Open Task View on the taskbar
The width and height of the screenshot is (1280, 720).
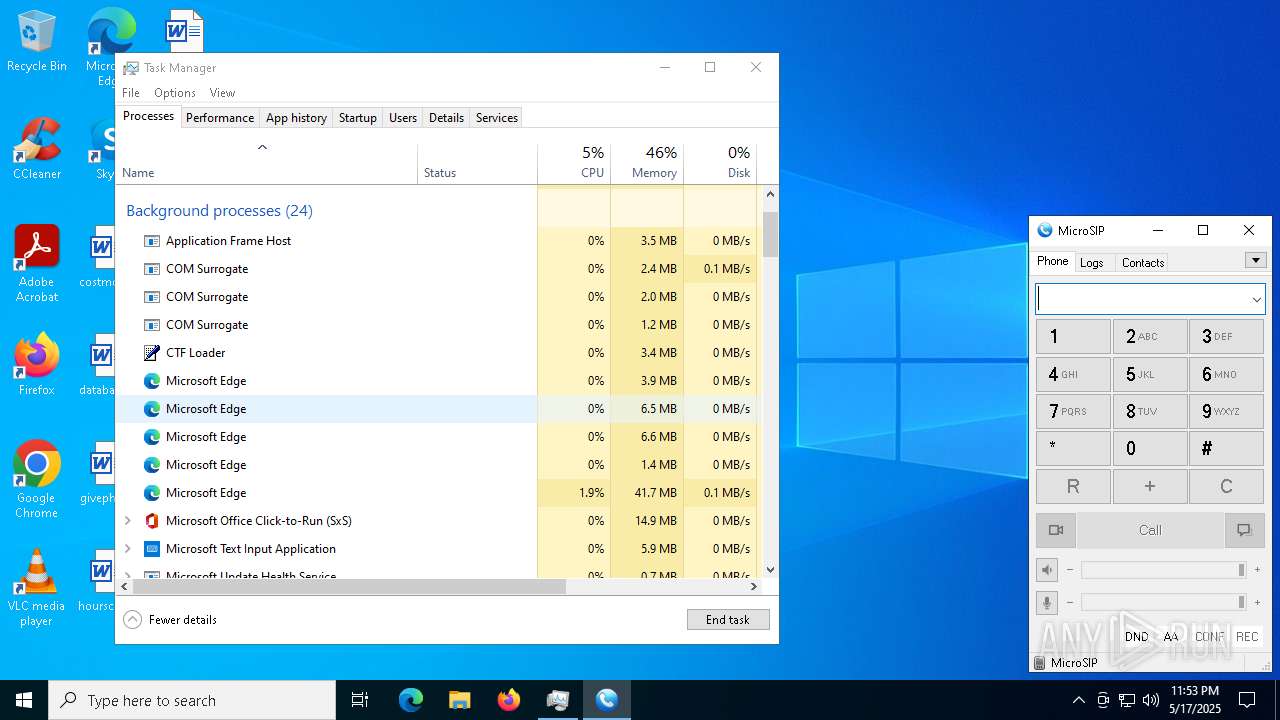(x=360, y=700)
